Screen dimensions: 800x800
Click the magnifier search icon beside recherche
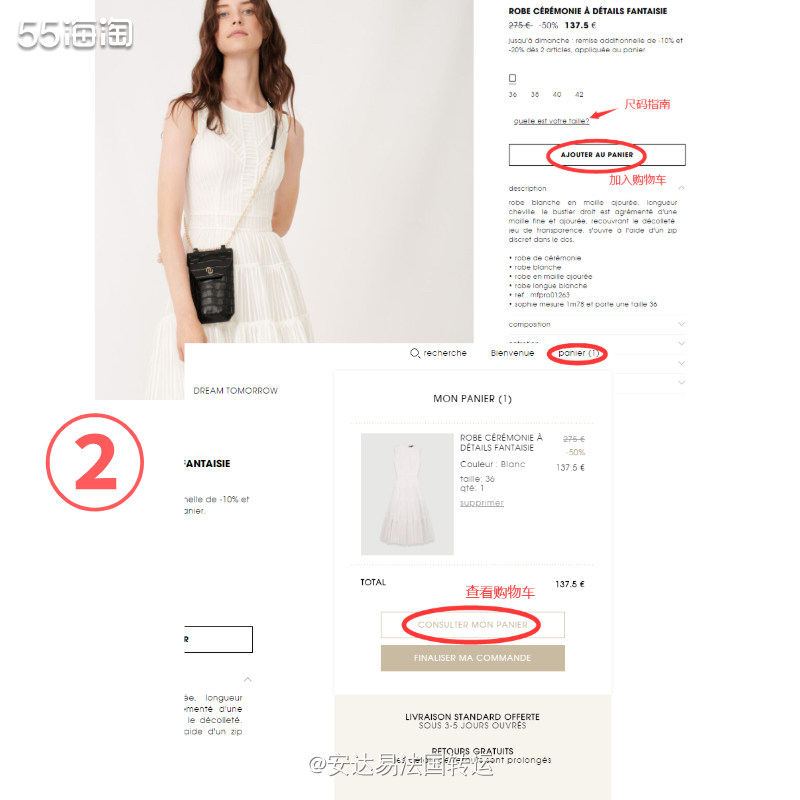pos(415,353)
